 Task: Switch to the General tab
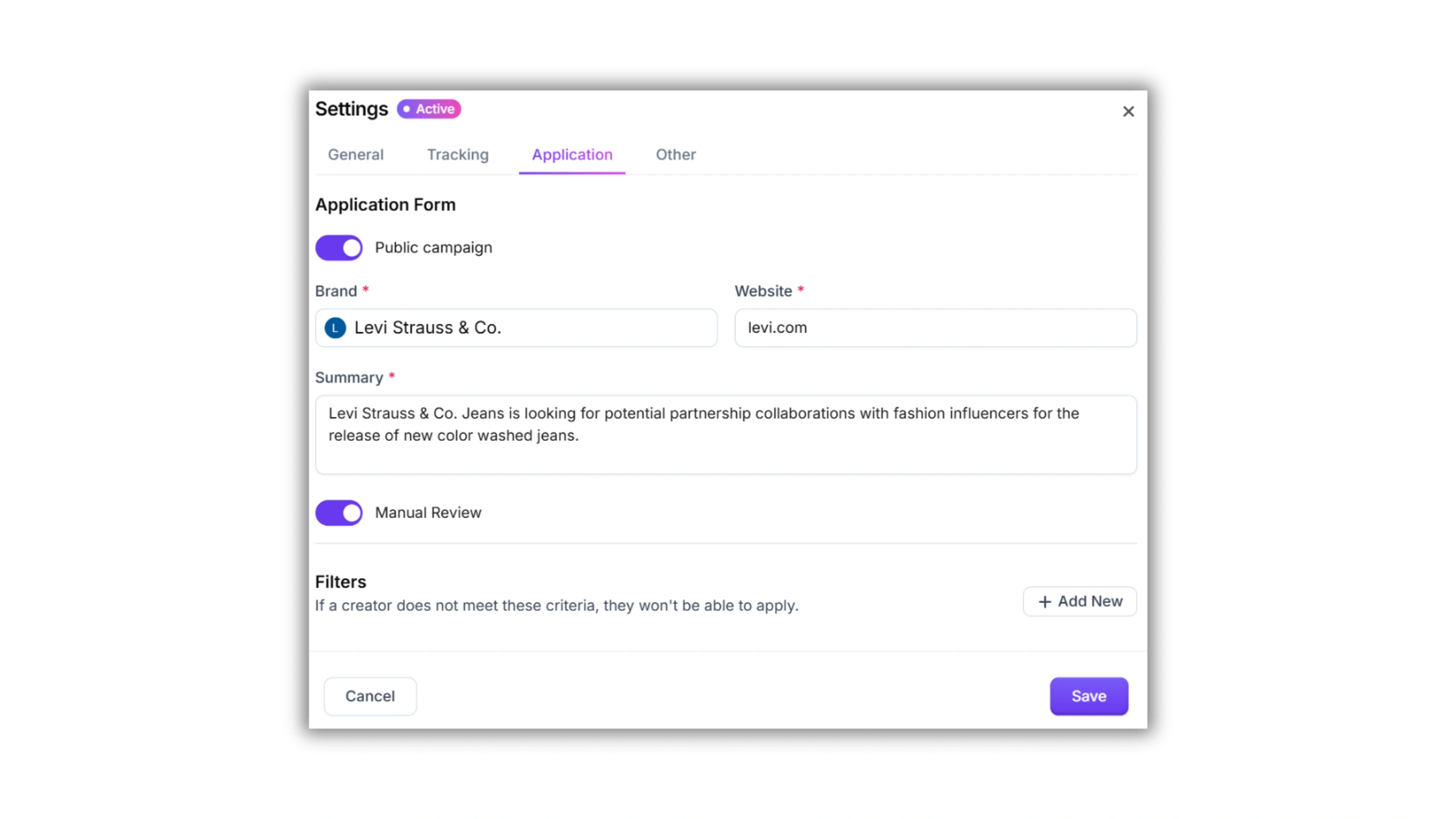355,155
